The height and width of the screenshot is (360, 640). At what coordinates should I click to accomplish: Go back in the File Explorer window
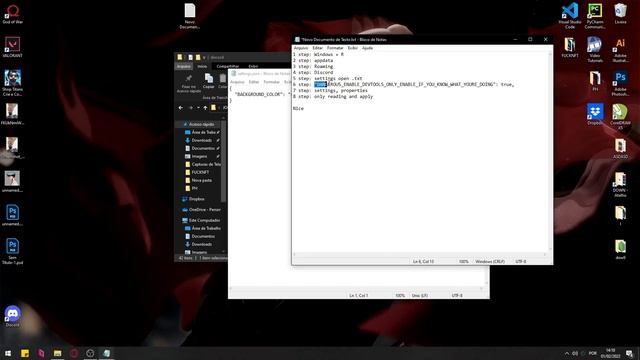point(181,108)
